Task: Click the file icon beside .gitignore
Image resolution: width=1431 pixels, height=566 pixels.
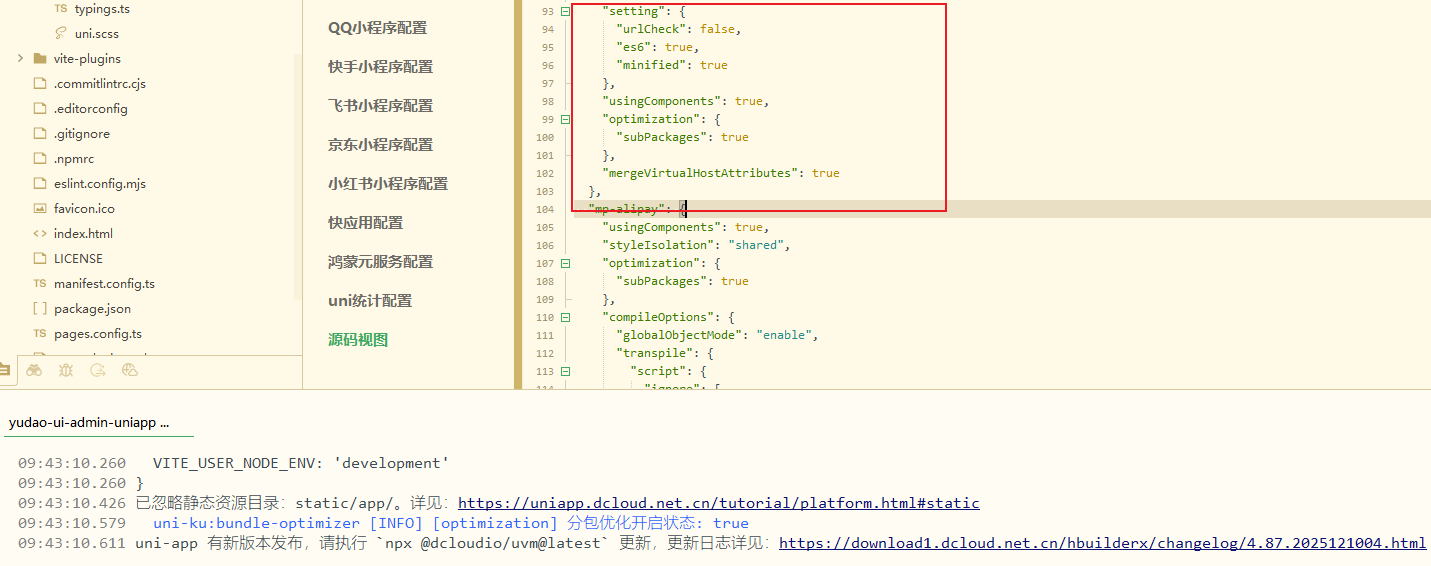Action: coord(40,134)
